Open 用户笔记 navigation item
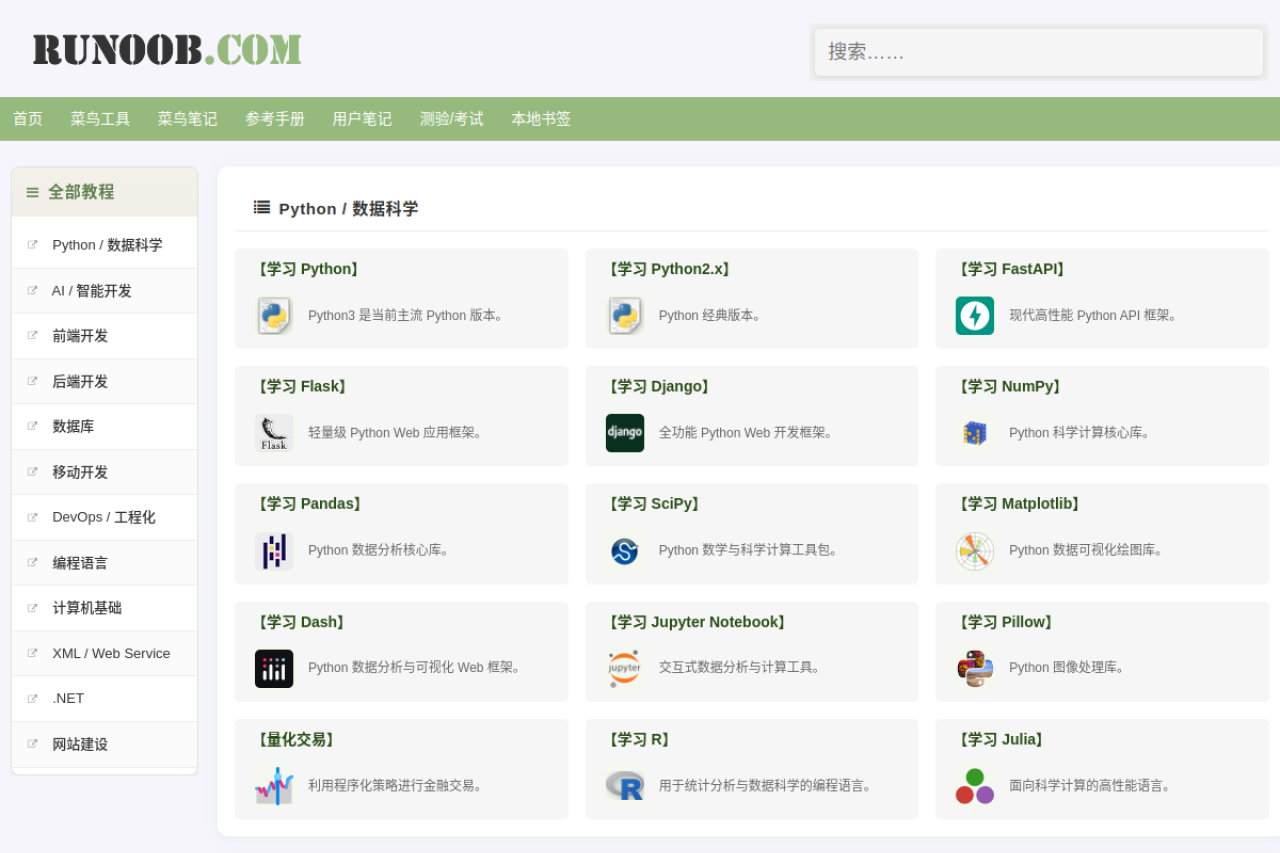The image size is (1280, 853). click(x=362, y=119)
